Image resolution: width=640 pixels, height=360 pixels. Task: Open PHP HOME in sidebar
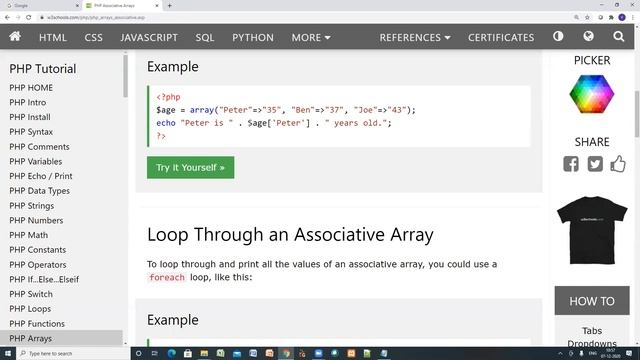point(31,87)
